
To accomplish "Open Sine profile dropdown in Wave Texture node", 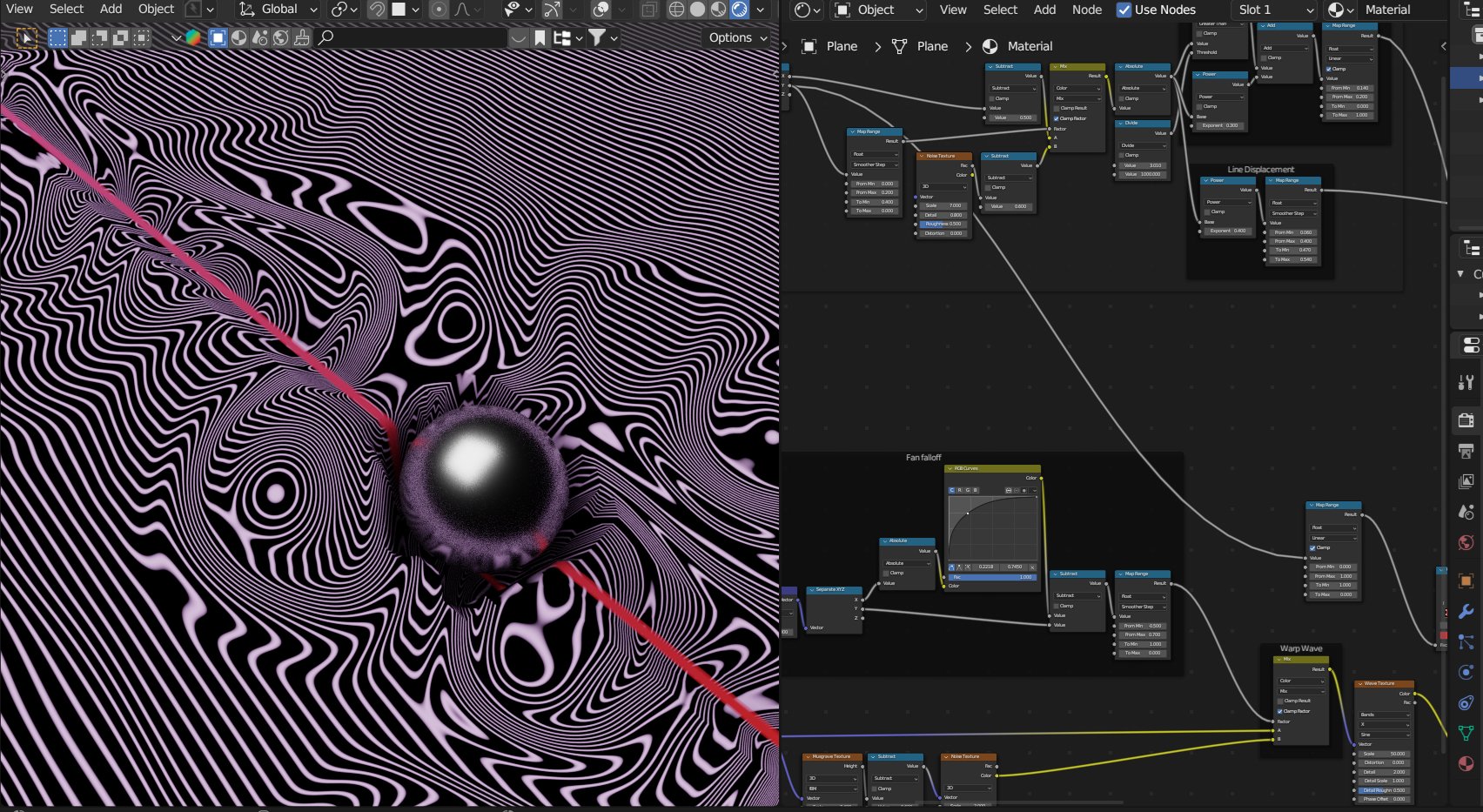I will (x=1384, y=735).
